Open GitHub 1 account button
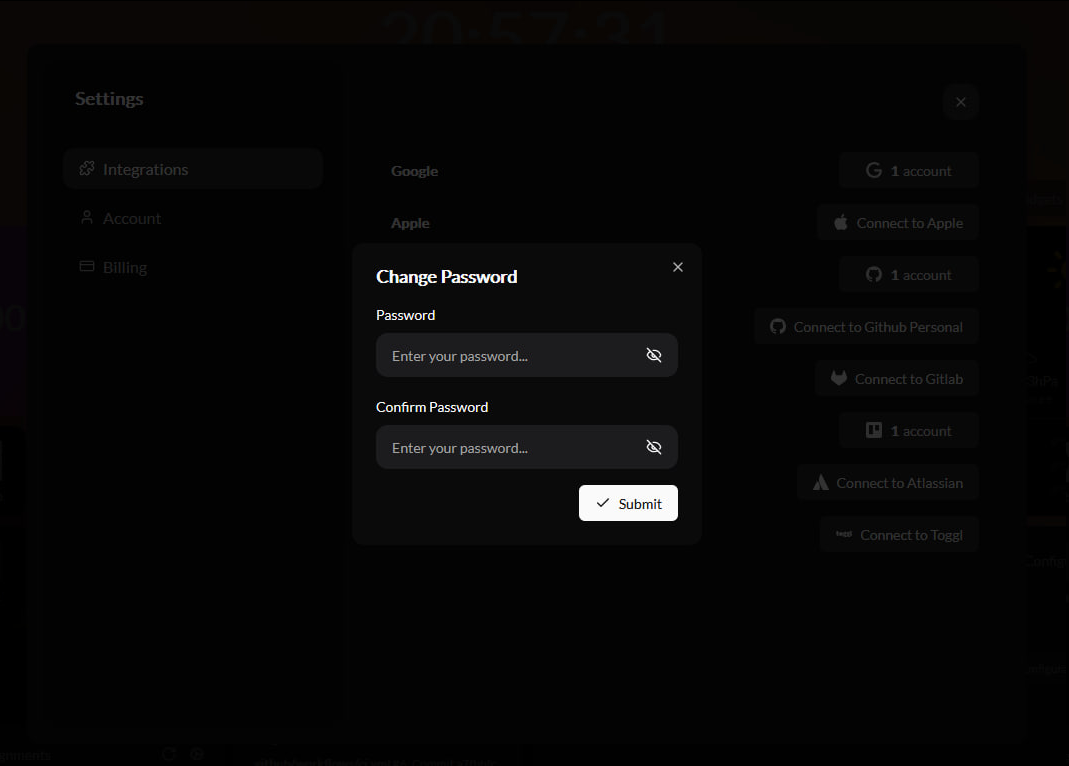 click(x=909, y=275)
